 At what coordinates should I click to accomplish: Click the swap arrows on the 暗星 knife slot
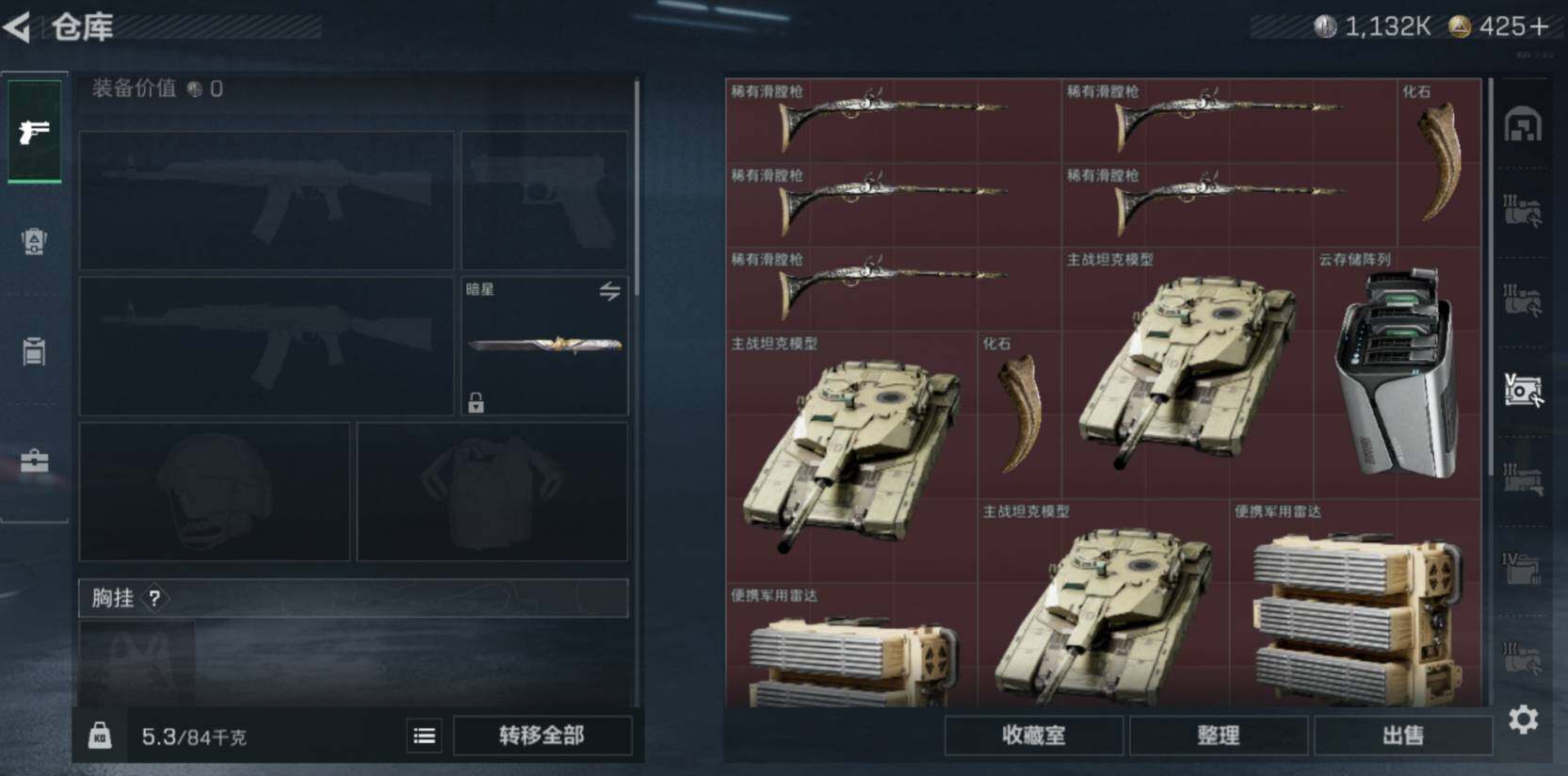tap(610, 291)
